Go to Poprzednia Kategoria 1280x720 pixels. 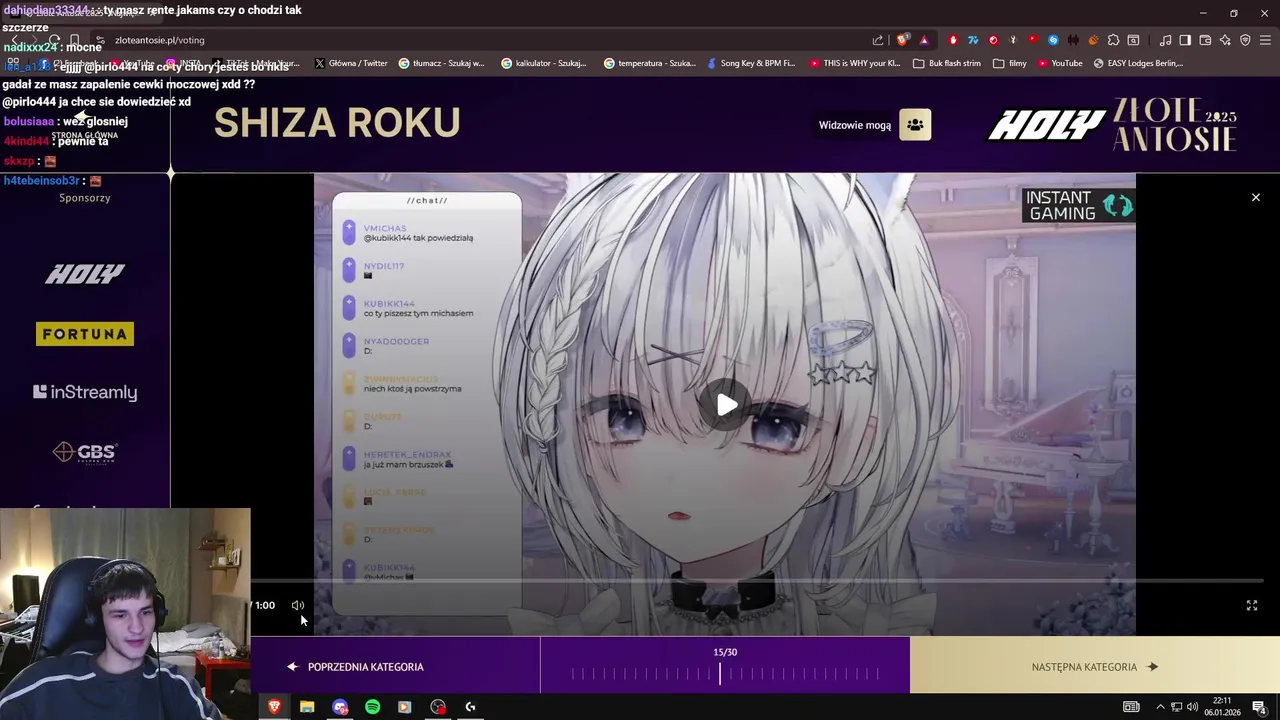[x=355, y=667]
